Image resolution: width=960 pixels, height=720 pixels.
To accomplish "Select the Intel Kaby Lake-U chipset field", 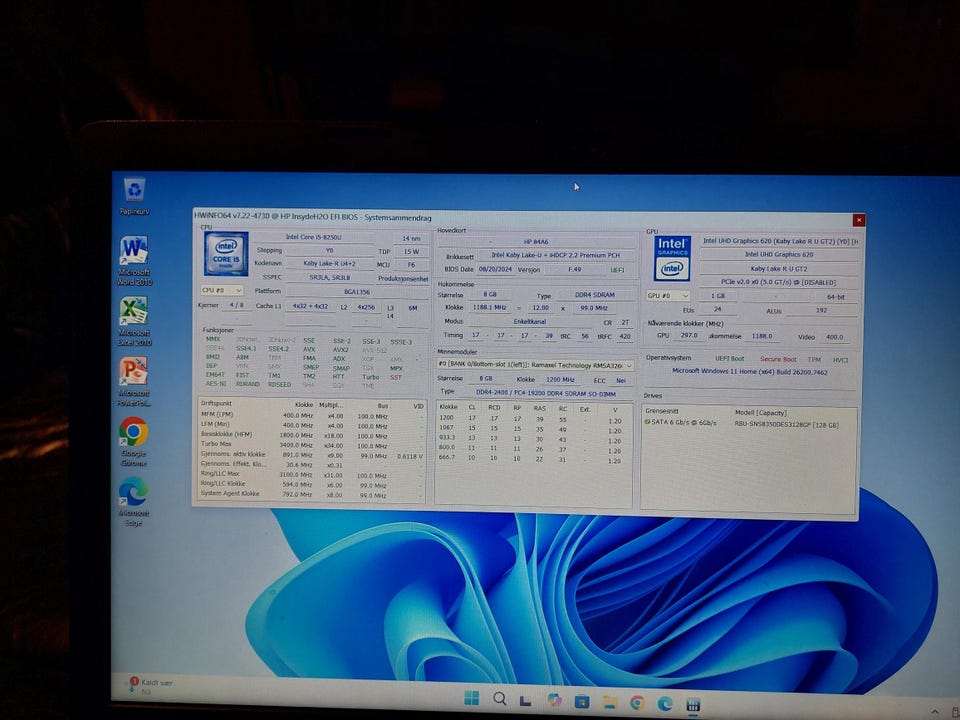I will 555,255.
